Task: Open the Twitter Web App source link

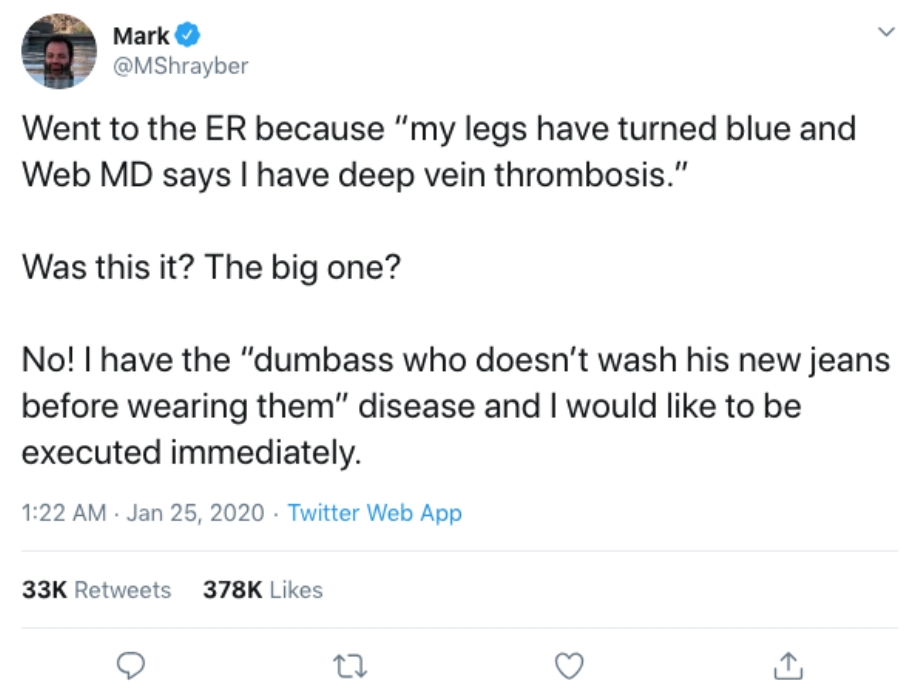Action: [374, 513]
